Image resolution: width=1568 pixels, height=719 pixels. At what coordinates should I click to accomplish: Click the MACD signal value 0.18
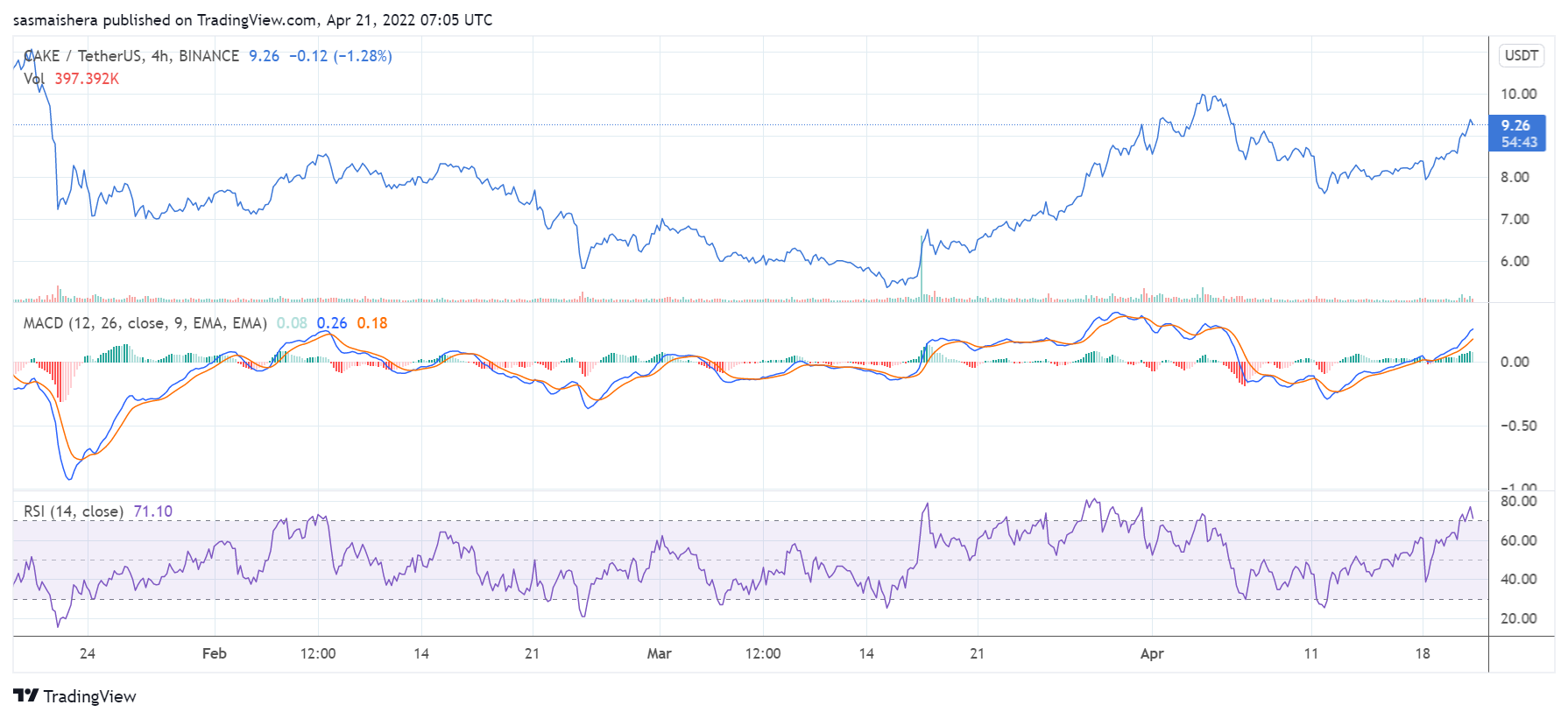click(x=372, y=323)
